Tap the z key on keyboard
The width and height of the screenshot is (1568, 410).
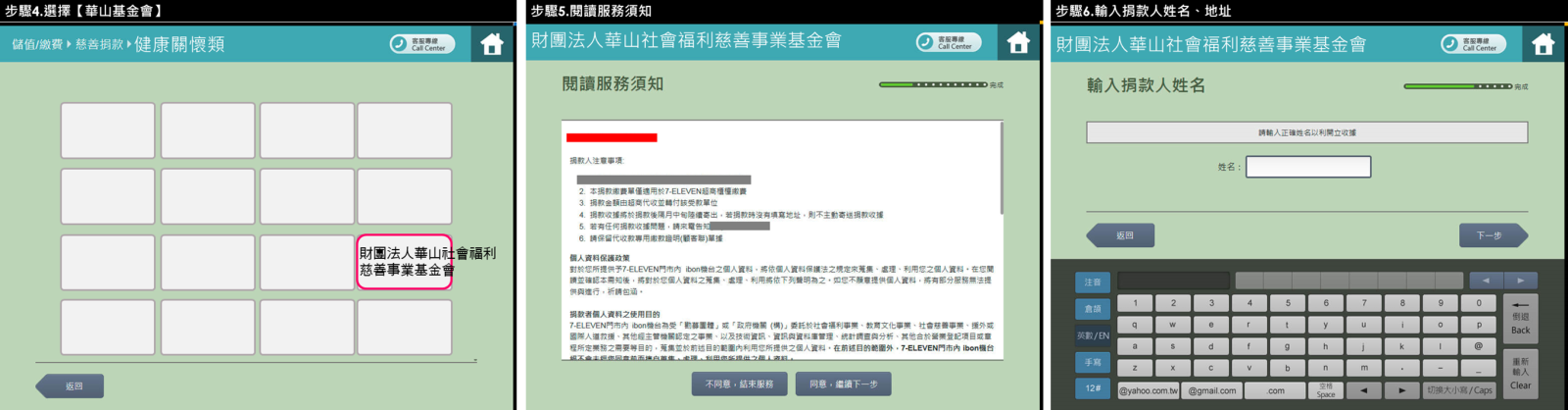(1135, 368)
